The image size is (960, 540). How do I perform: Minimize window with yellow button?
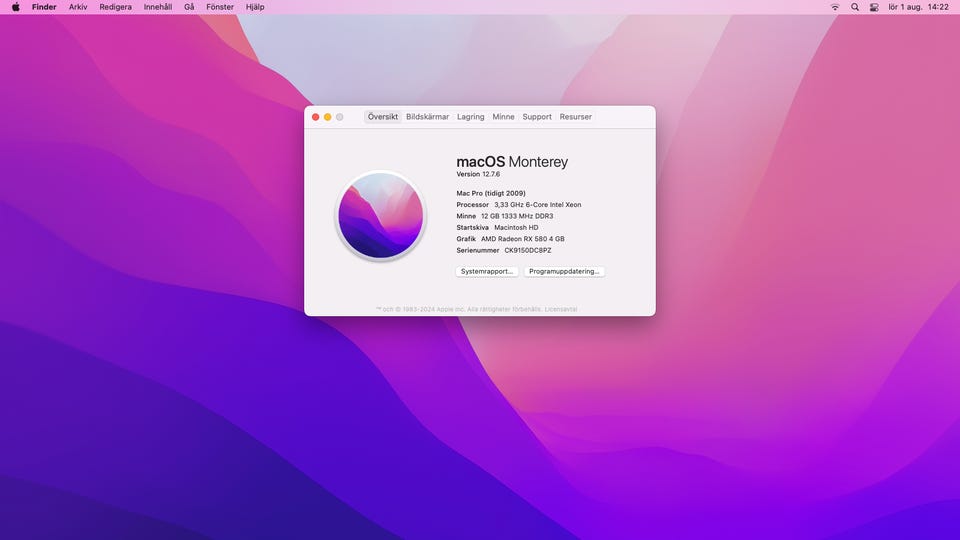[328, 117]
